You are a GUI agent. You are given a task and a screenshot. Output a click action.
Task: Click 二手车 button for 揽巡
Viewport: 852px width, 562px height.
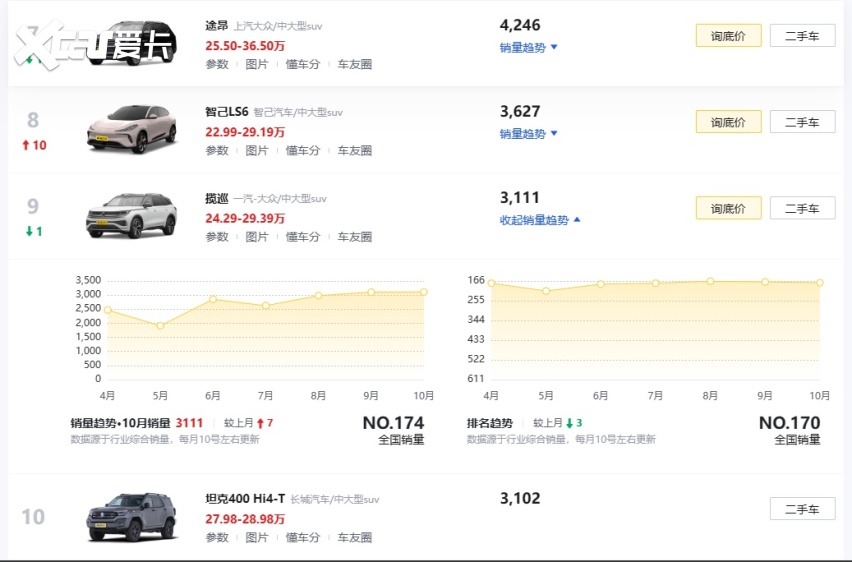[x=802, y=209]
